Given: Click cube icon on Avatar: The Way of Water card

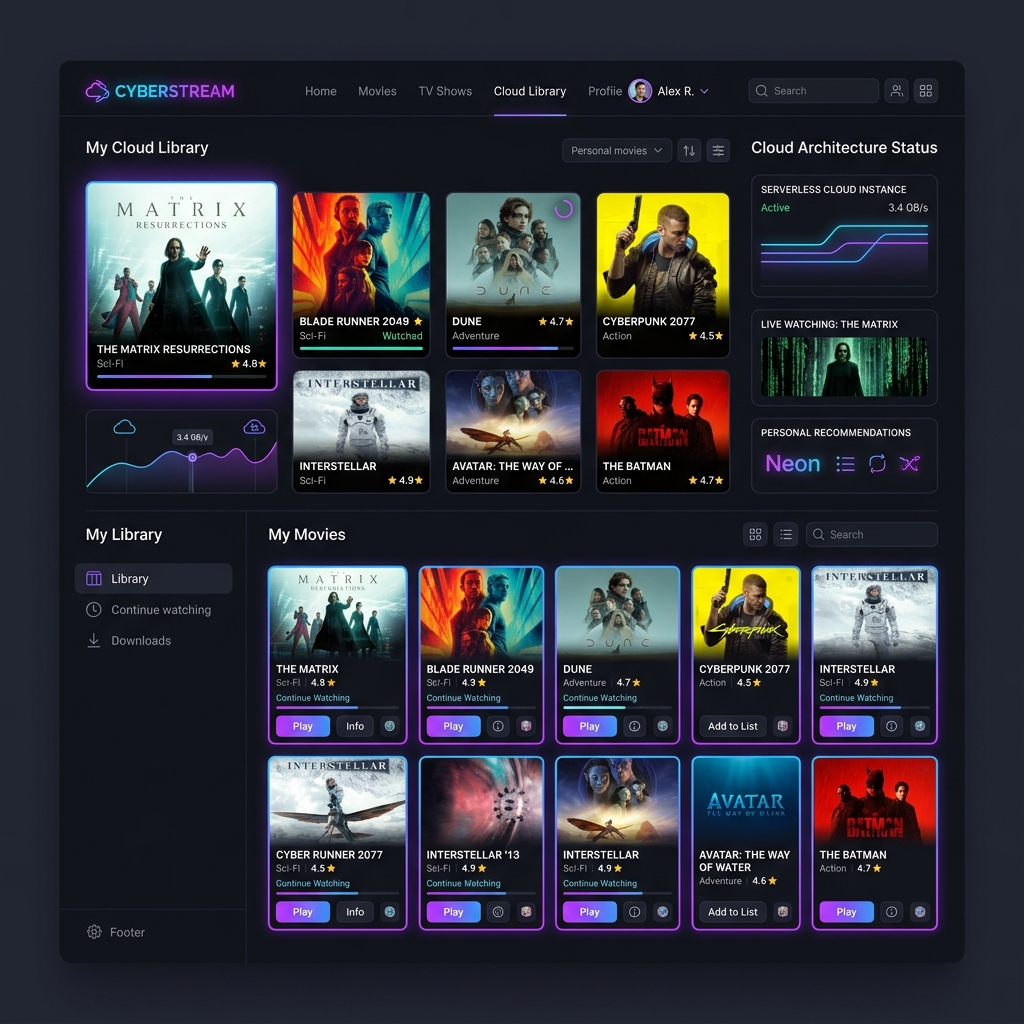Looking at the screenshot, I should pos(782,912).
